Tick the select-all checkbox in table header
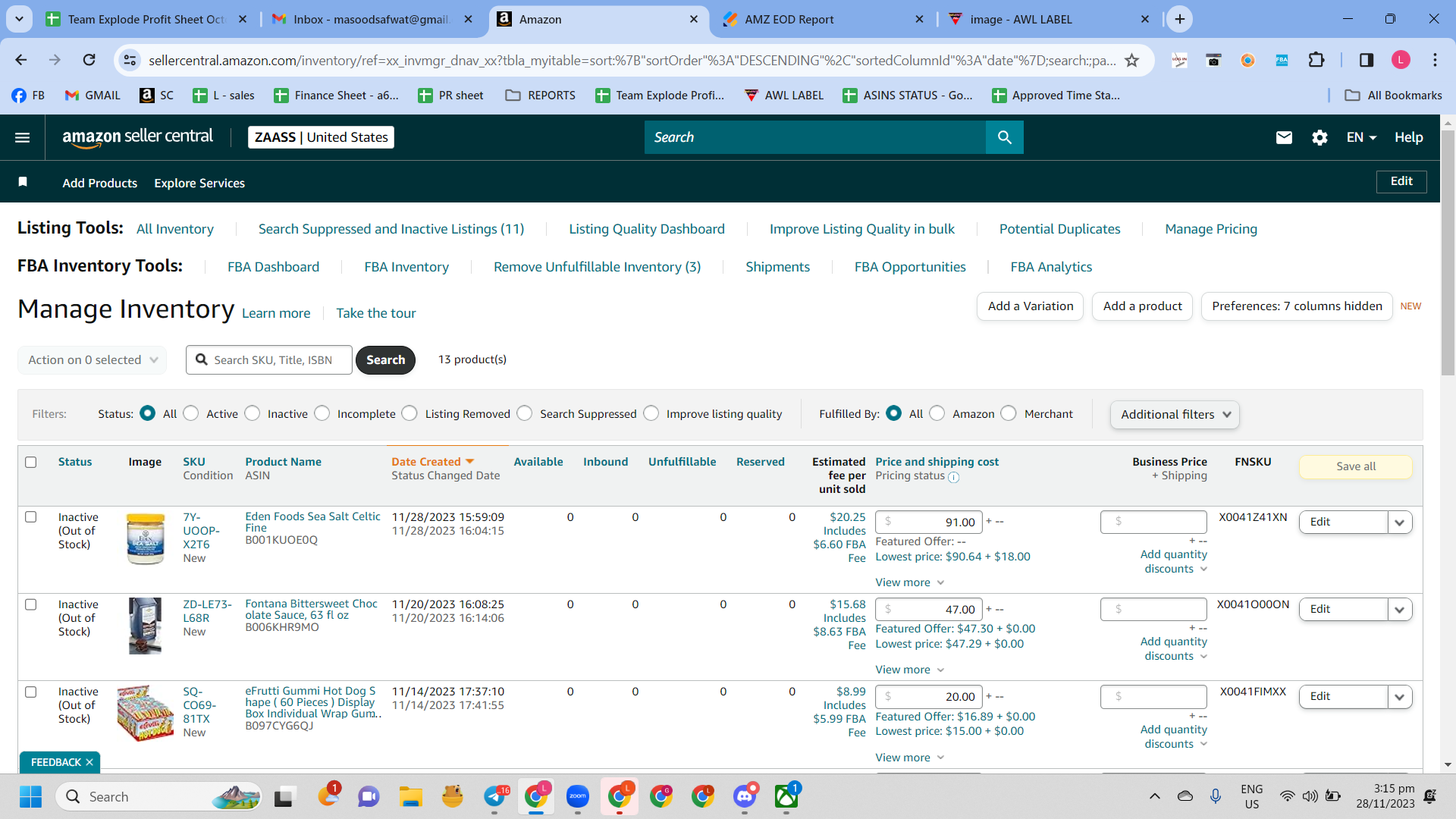1456x819 pixels. click(x=31, y=462)
